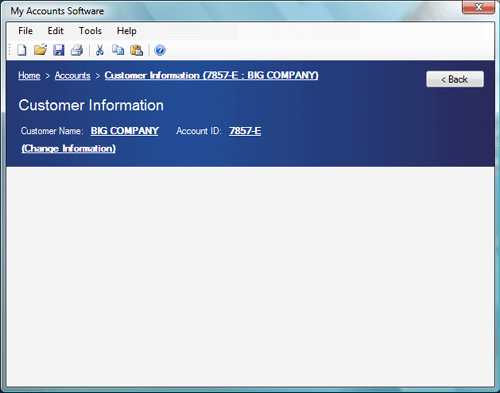Open the Help menu
Image resolution: width=500 pixels, height=393 pixels.
126,31
